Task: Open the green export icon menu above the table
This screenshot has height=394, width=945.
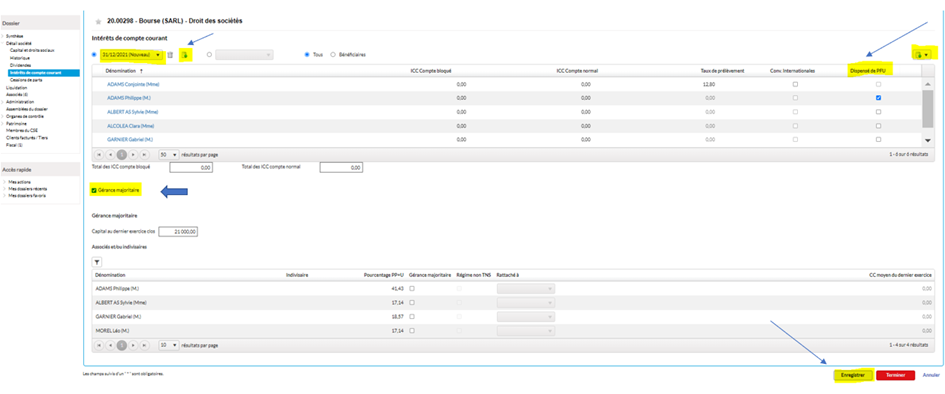Action: pos(921,55)
